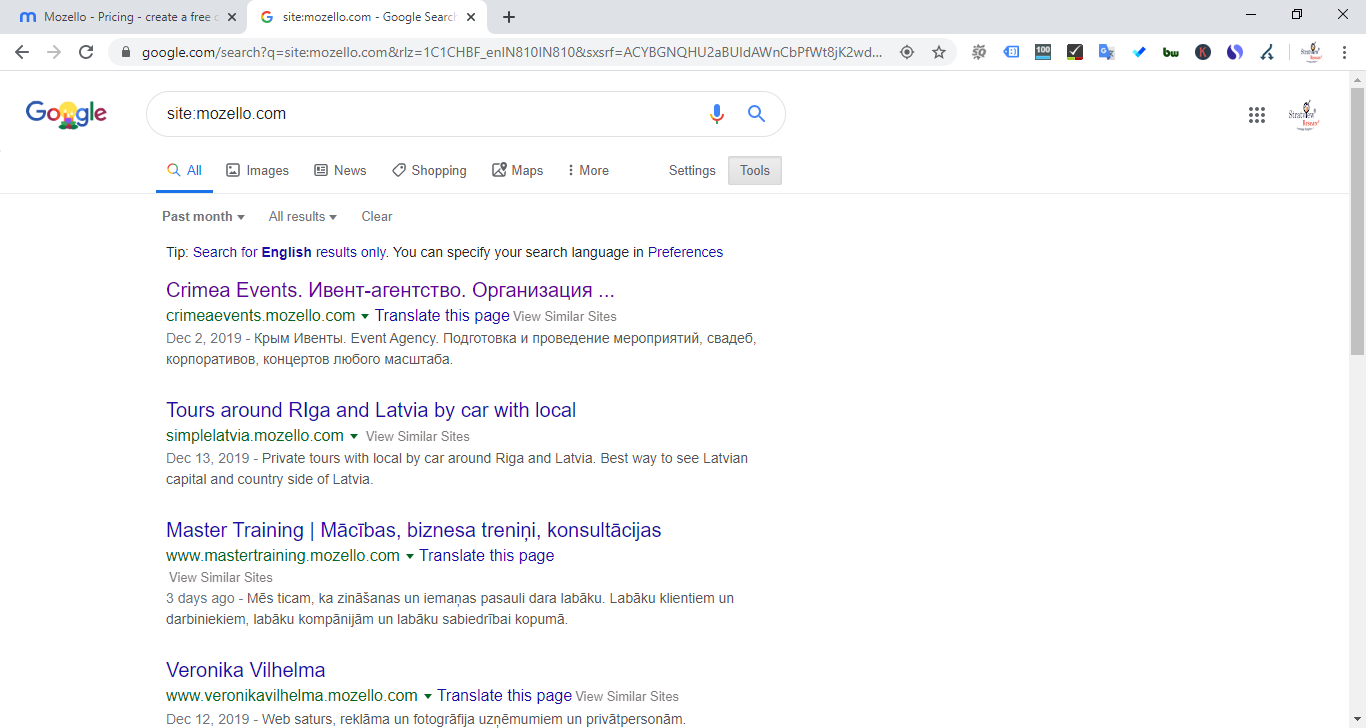The height and width of the screenshot is (728, 1366).
Task: Expand simplelatvia.mozello.com result options arrow
Action: pyautogui.click(x=353, y=437)
